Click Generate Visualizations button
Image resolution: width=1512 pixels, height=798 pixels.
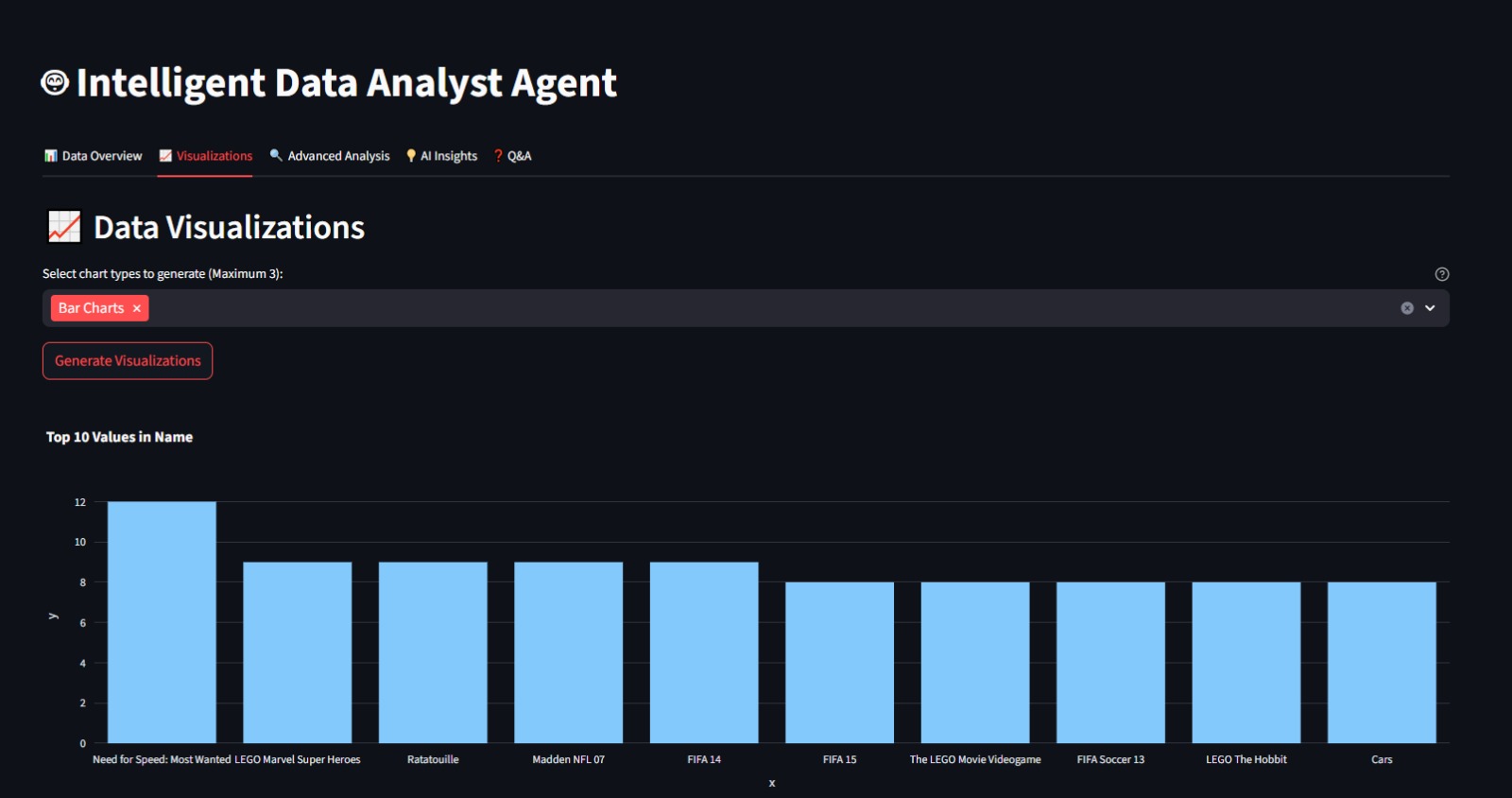[x=128, y=361]
